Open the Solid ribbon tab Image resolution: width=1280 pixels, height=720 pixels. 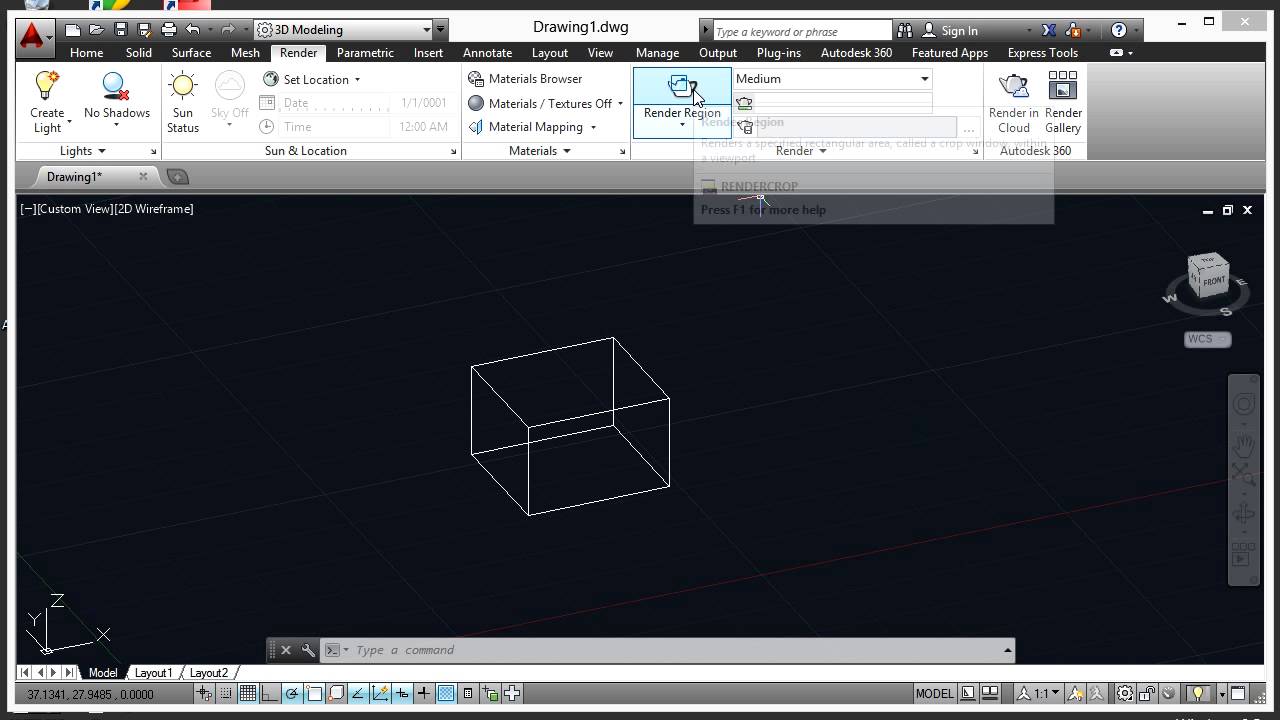pyautogui.click(x=139, y=53)
